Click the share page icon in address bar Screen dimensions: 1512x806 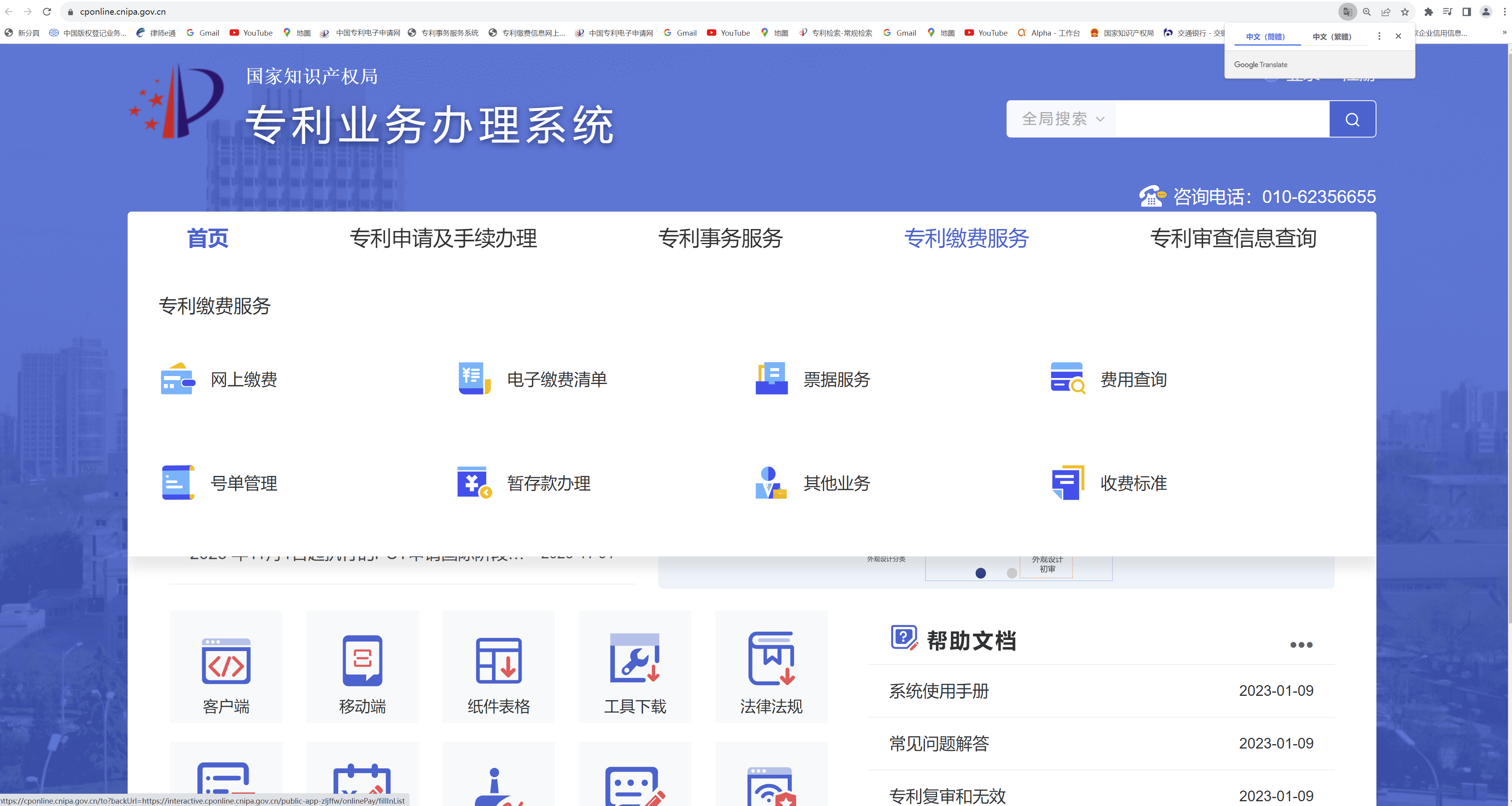pos(1386,12)
